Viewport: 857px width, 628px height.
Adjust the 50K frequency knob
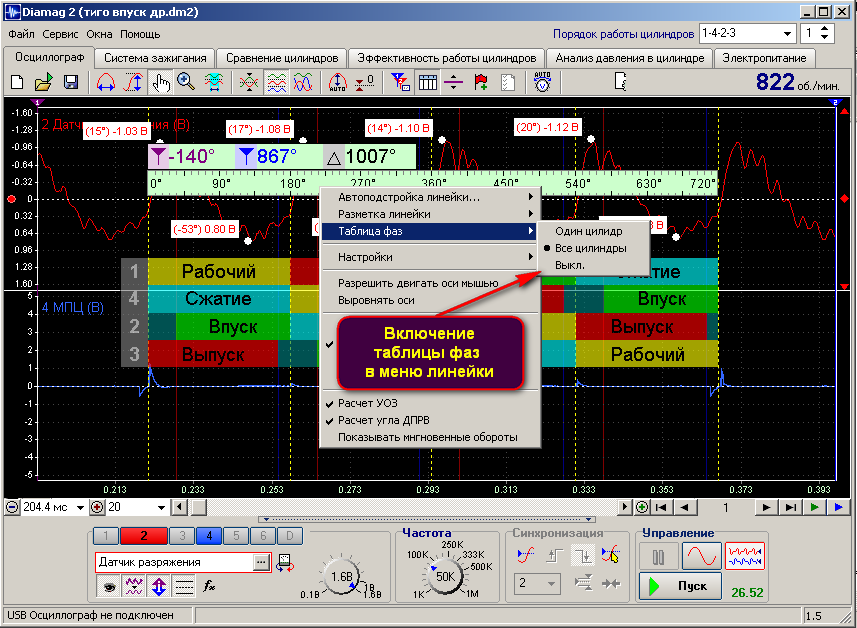pyautogui.click(x=445, y=577)
